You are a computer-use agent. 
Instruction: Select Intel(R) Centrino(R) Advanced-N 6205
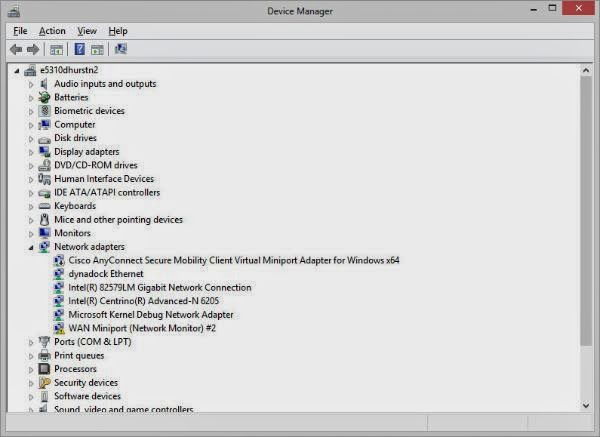[143, 301]
